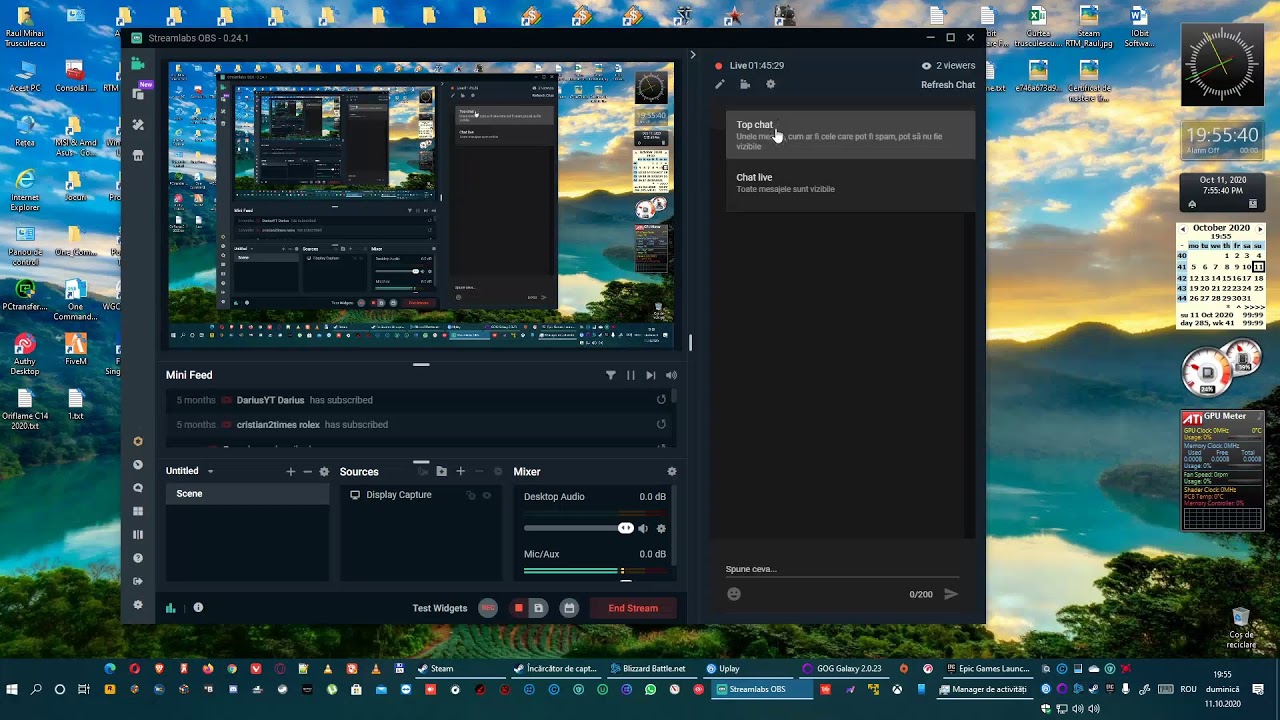Toggle Studio Mode columns icon in sidebar
This screenshot has width=1280, height=720.
tap(138, 534)
